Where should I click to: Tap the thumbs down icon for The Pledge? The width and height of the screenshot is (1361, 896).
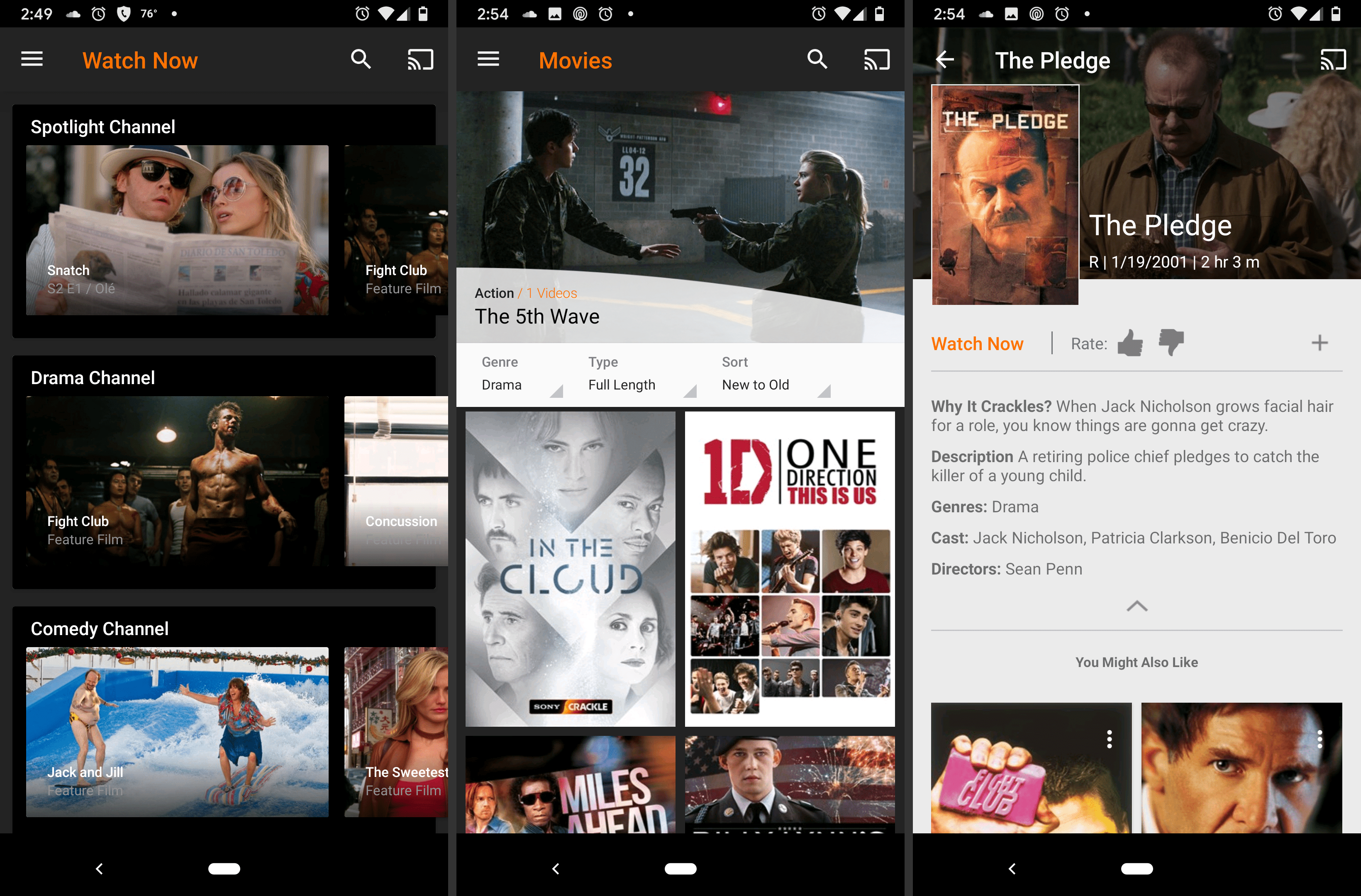tap(1172, 343)
